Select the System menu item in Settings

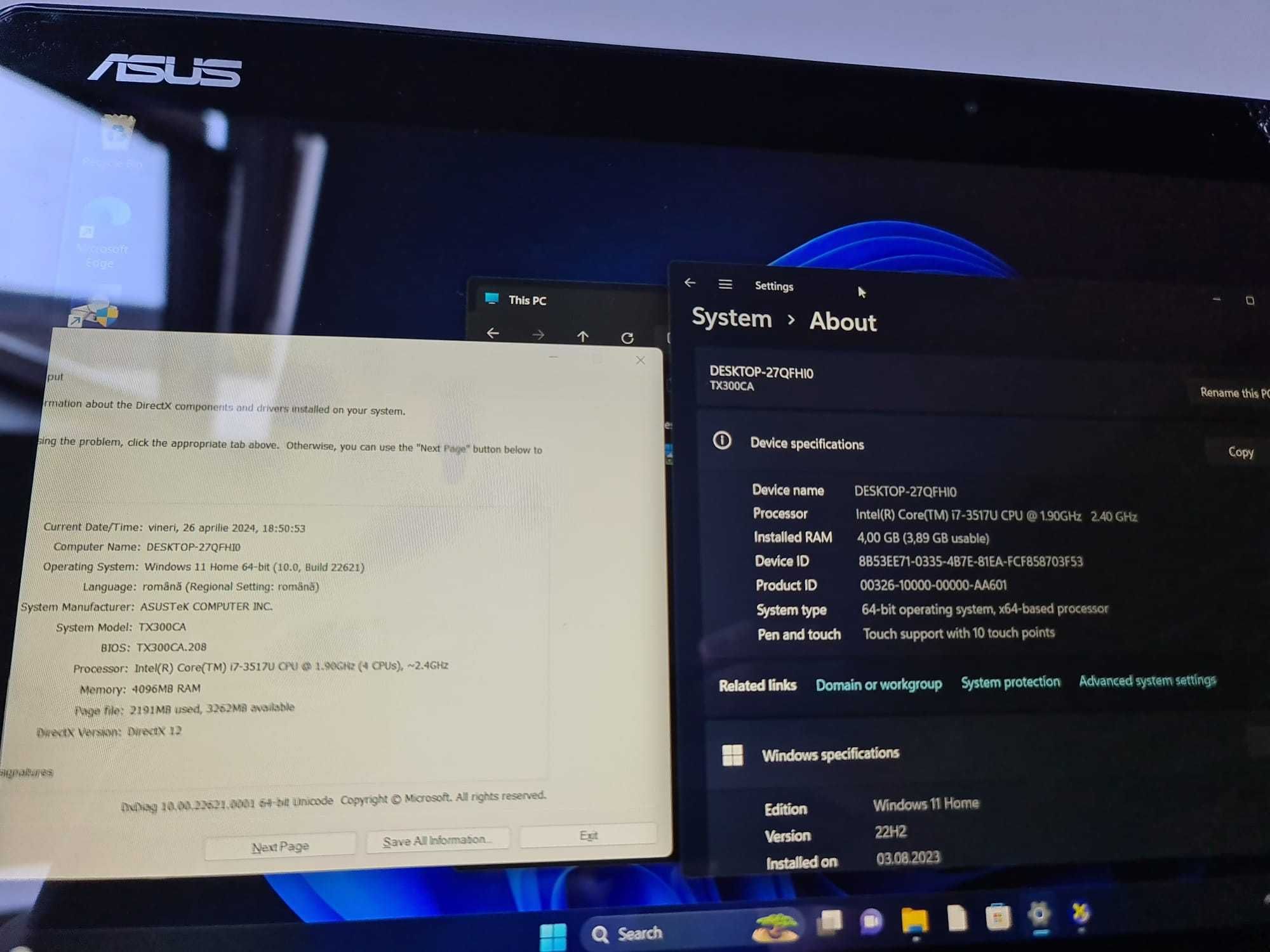click(x=729, y=320)
